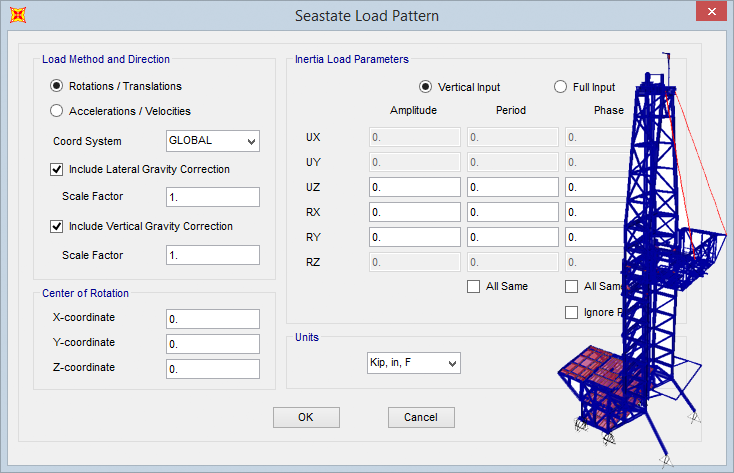
Task: Focus the X-coordinate input field
Action: (x=213, y=319)
